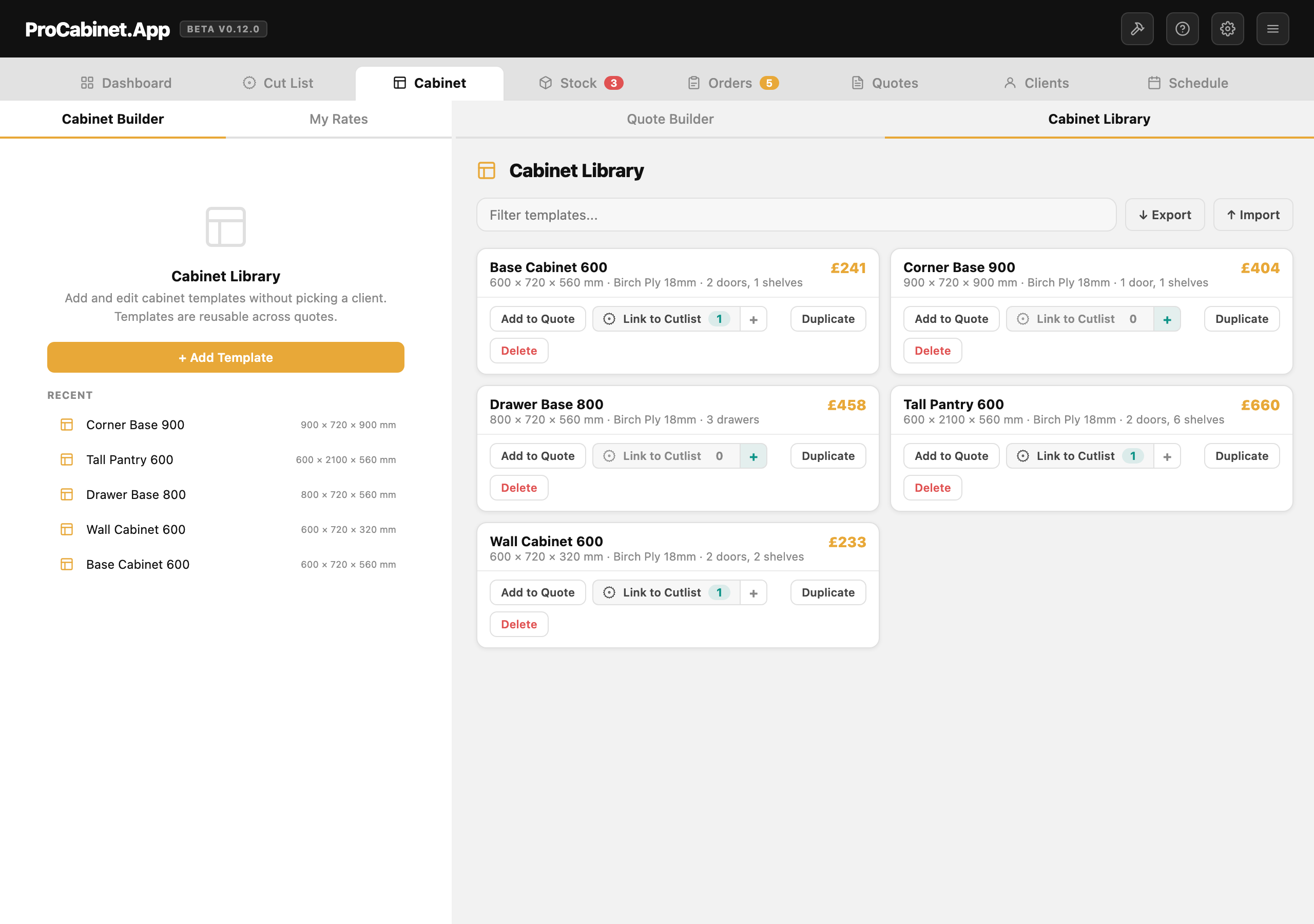Viewport: 1314px width, 924px height.
Task: Switch to the Stock tab
Action: click(x=582, y=83)
